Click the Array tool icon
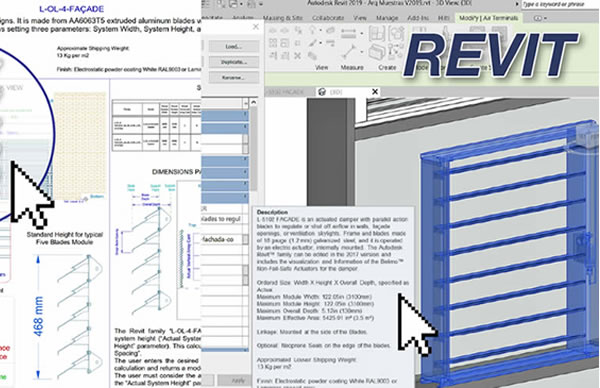This screenshot has height=388, width=600. [273, 43]
